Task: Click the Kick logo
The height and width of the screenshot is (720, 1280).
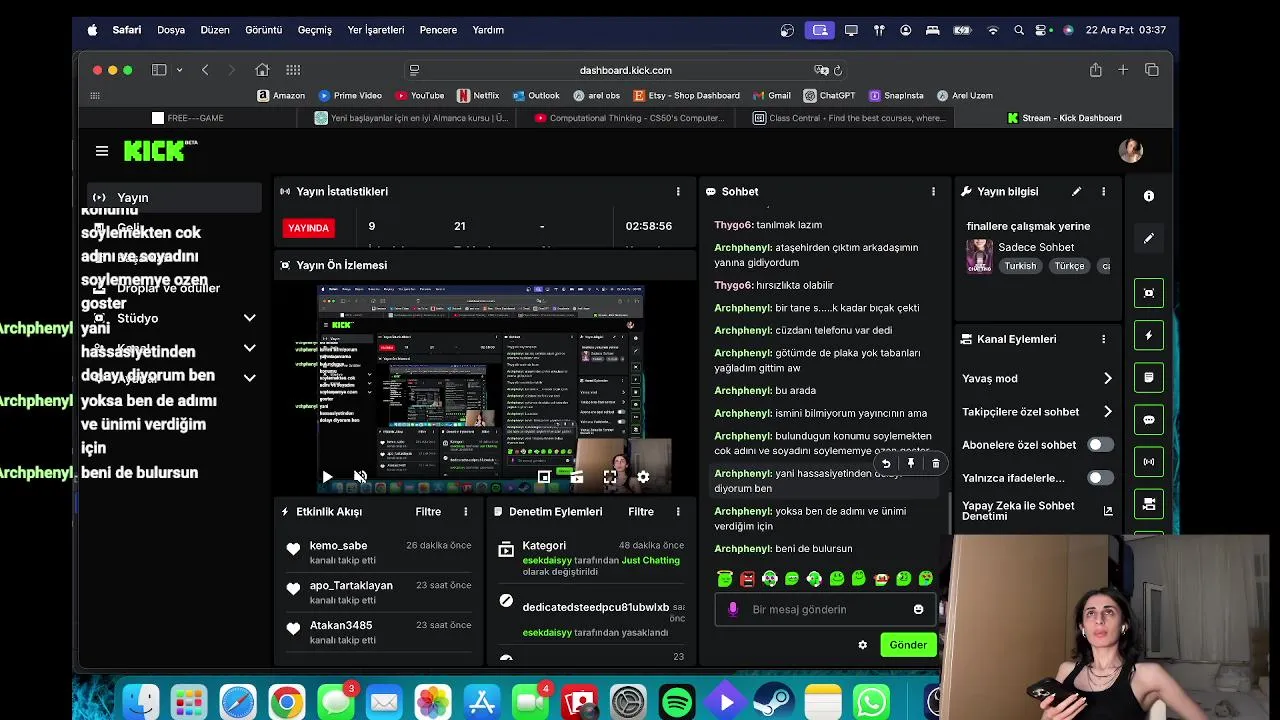Action: coord(160,150)
